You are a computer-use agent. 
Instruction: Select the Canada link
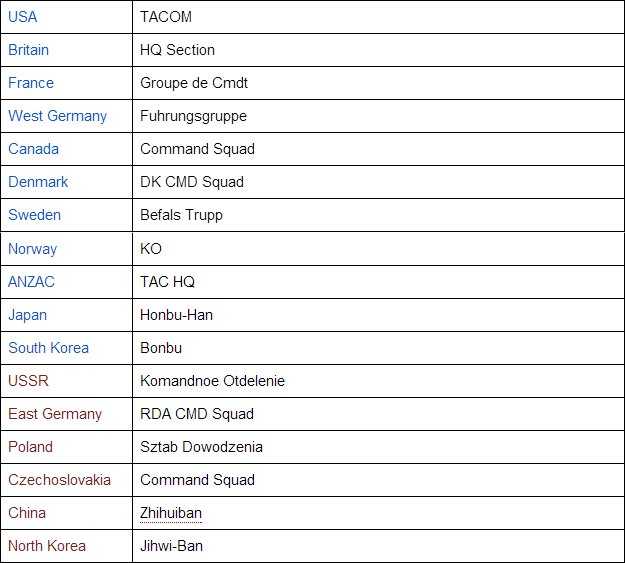(x=33, y=149)
